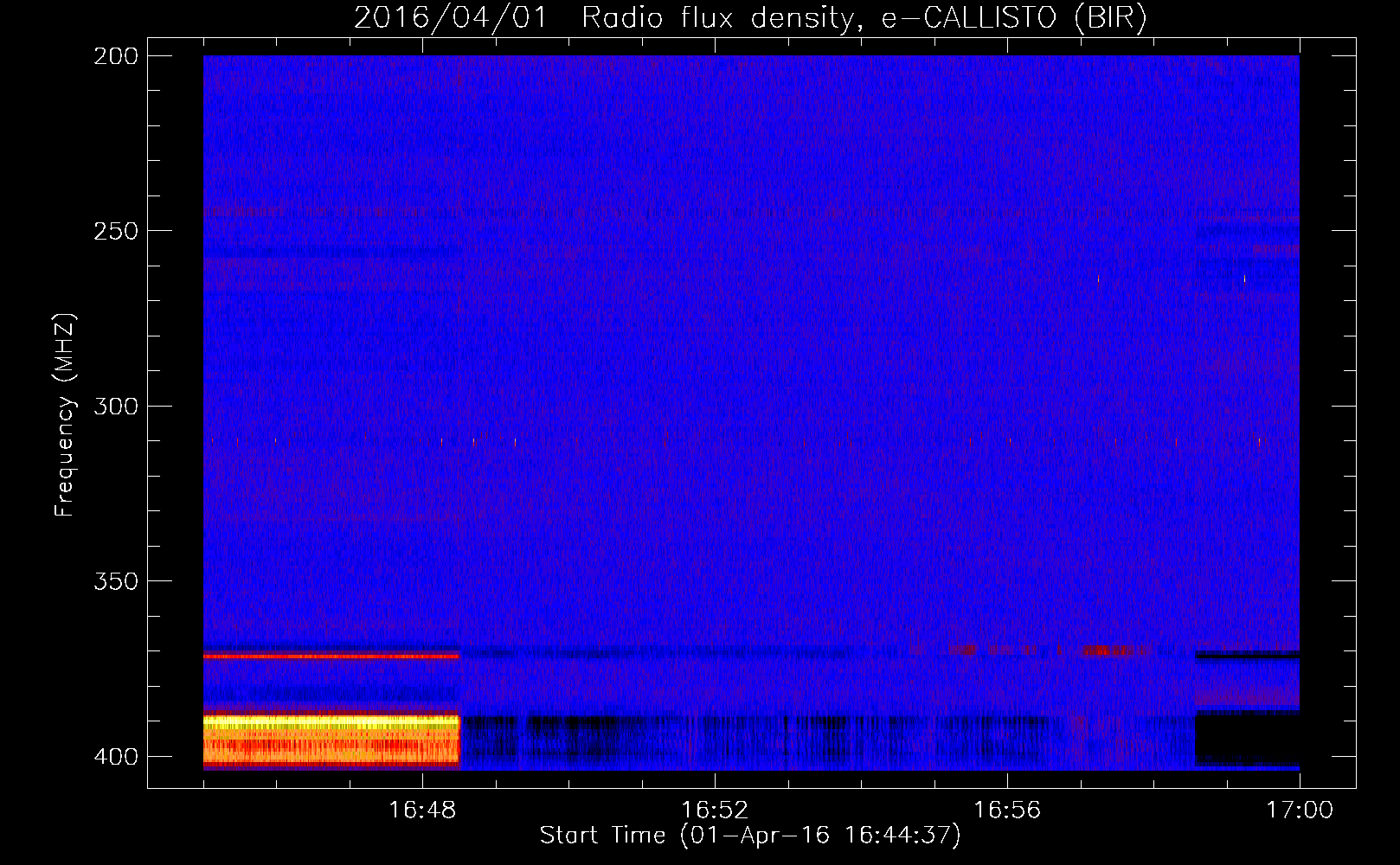This screenshot has width=1400, height=865.
Task: Click the 16:48 time tick label
Action: click(x=422, y=810)
